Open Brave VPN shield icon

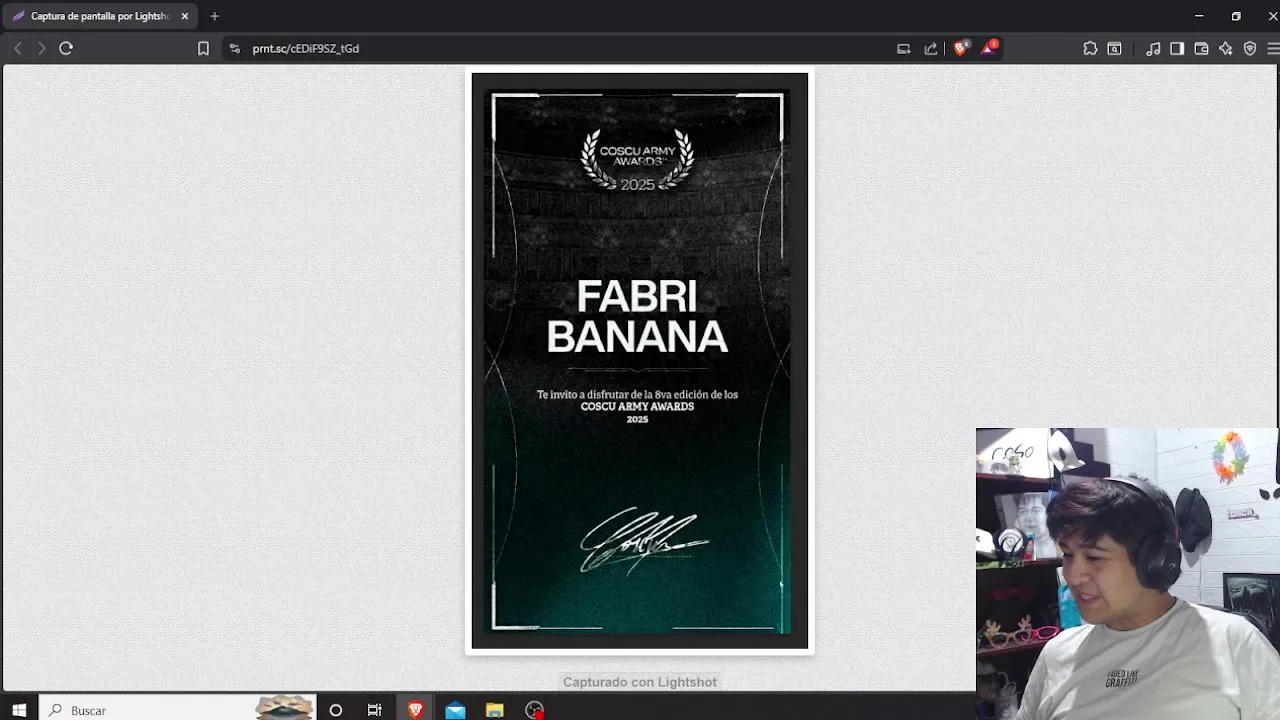point(1250,48)
